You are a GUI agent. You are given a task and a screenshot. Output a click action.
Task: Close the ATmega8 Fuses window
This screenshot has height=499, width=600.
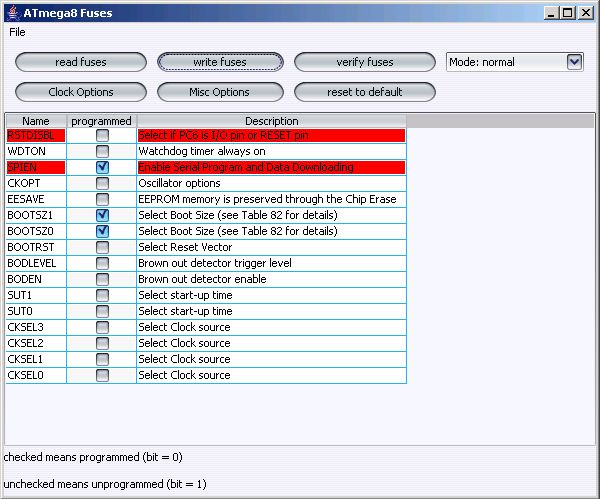coord(586,13)
